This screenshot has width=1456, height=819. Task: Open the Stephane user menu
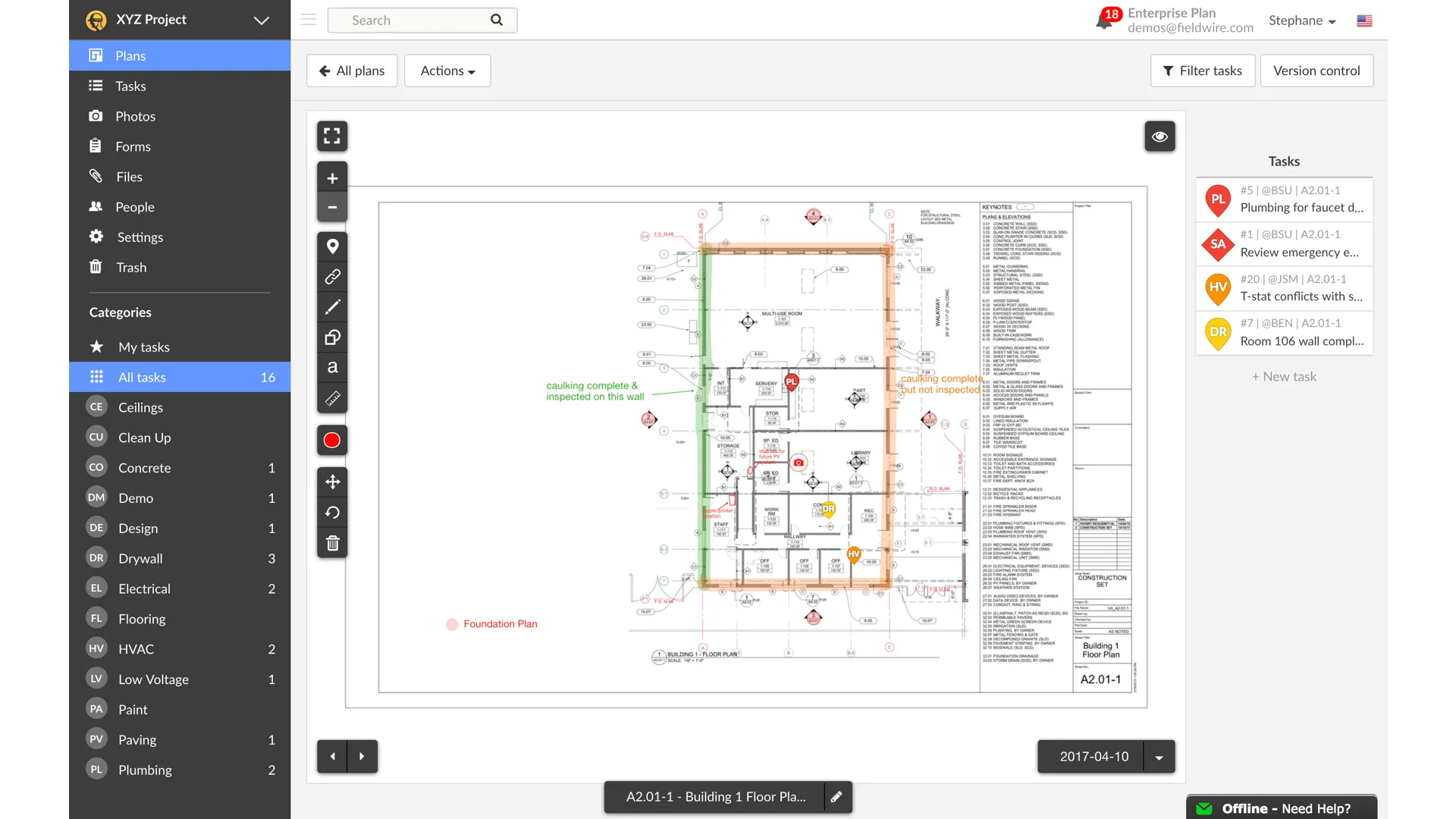pyautogui.click(x=1302, y=20)
